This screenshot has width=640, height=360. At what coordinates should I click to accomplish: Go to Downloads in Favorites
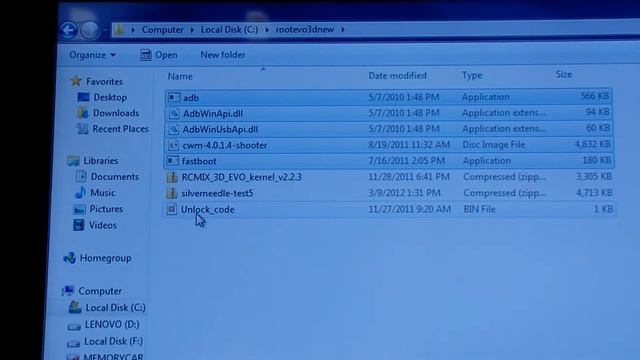pyautogui.click(x=116, y=113)
